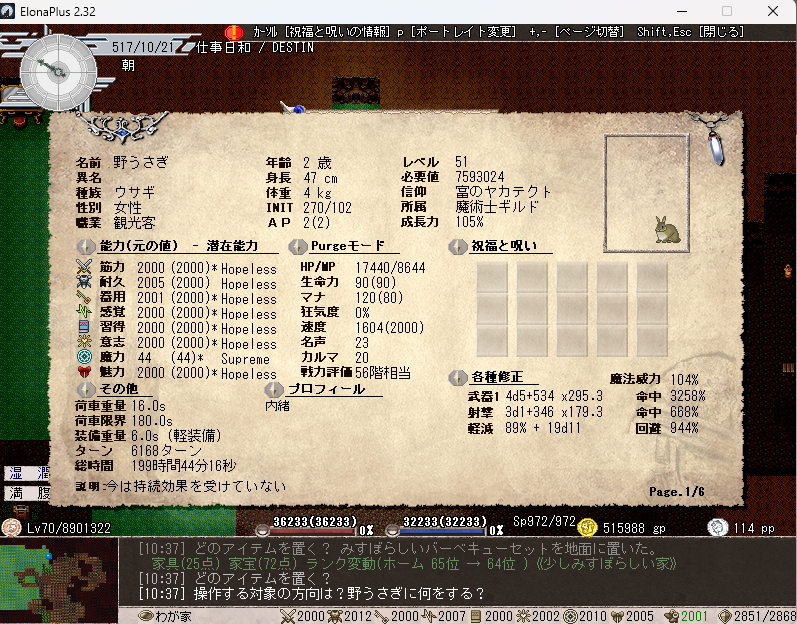Click the 各種修正 section header bullet
This screenshot has height=624, width=797.
[458, 378]
